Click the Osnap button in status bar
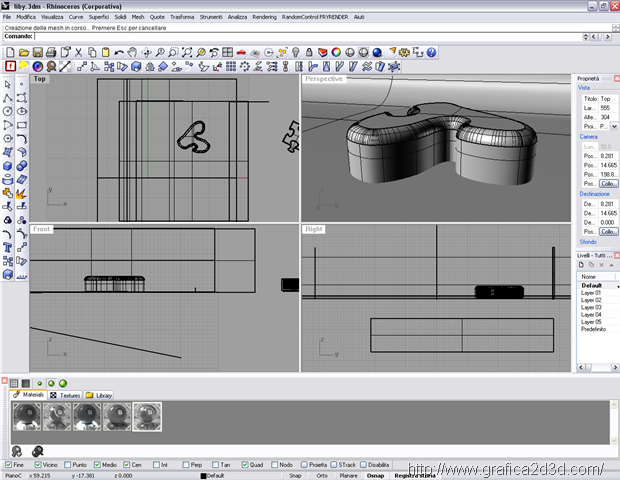This screenshot has height=480, width=620. [x=375, y=476]
